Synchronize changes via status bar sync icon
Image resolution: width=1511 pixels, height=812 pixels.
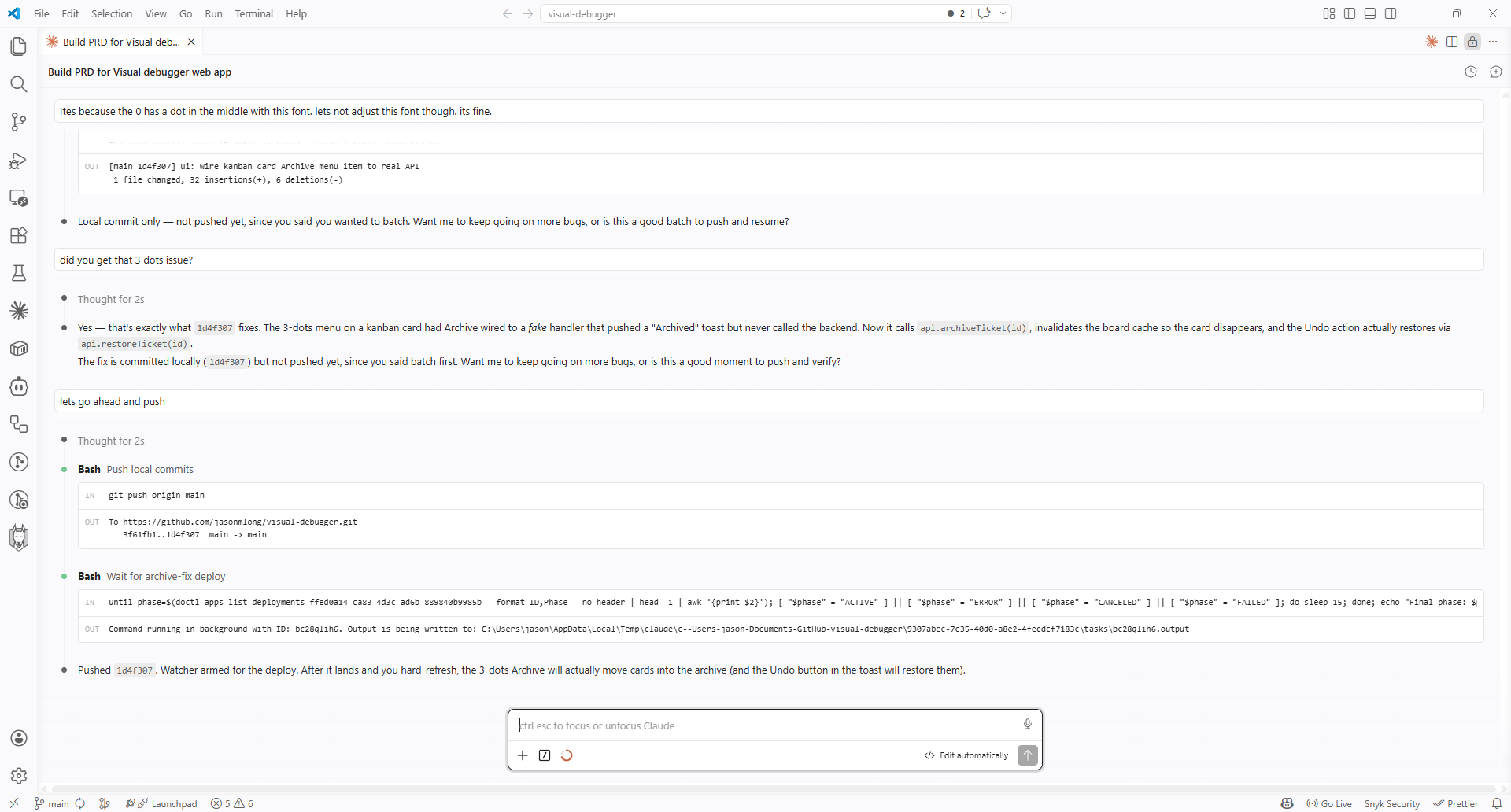point(80,803)
